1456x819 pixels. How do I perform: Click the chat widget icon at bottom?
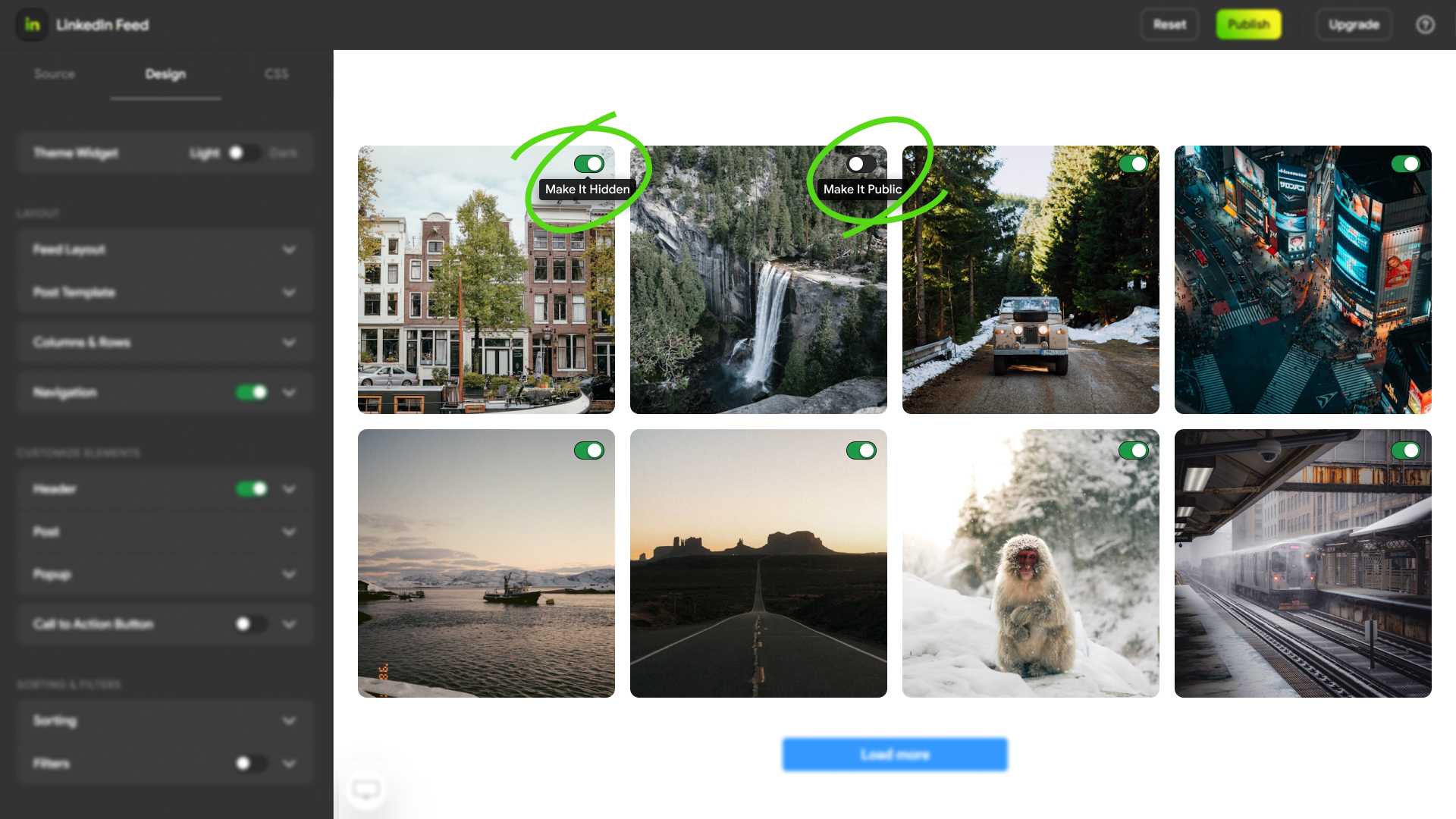[366, 790]
